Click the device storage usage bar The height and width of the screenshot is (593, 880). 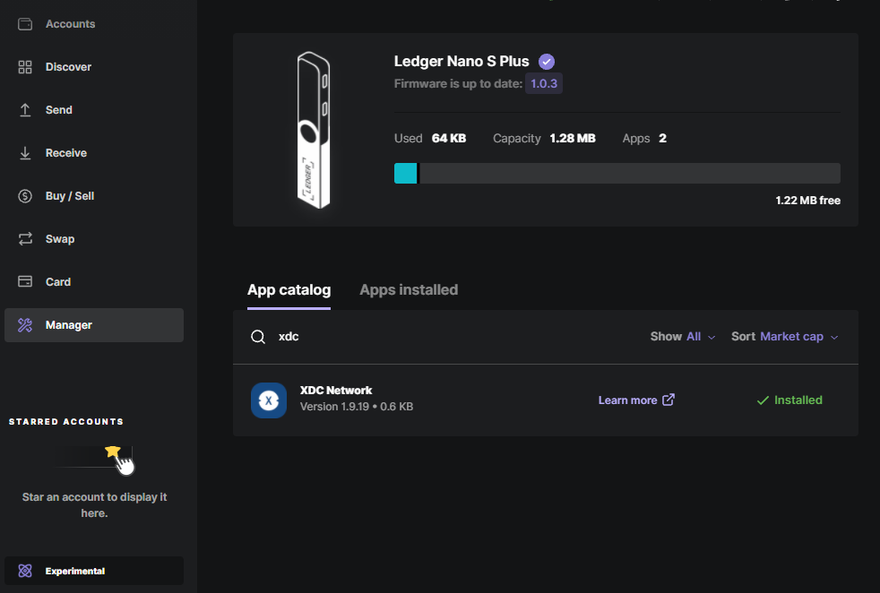click(x=617, y=173)
